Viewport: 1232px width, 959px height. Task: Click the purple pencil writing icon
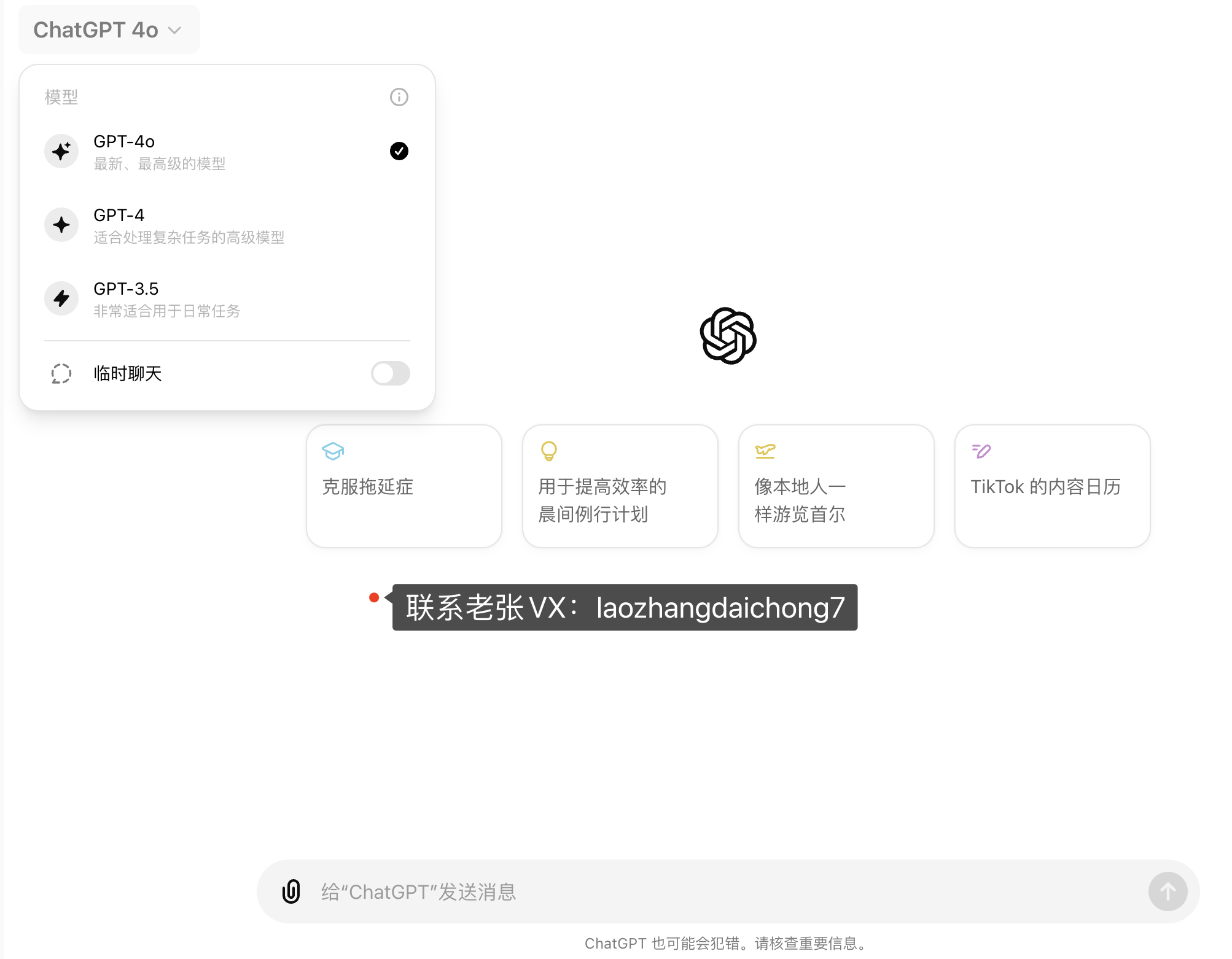click(981, 451)
